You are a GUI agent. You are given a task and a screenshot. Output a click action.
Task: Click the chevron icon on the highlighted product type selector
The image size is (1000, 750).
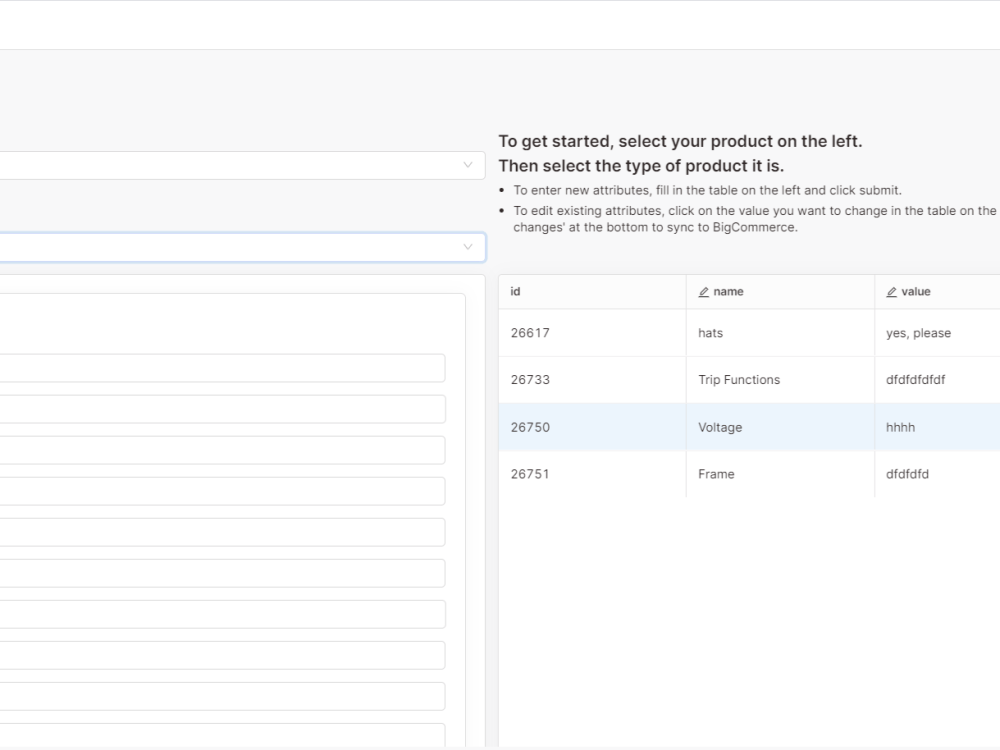point(468,247)
